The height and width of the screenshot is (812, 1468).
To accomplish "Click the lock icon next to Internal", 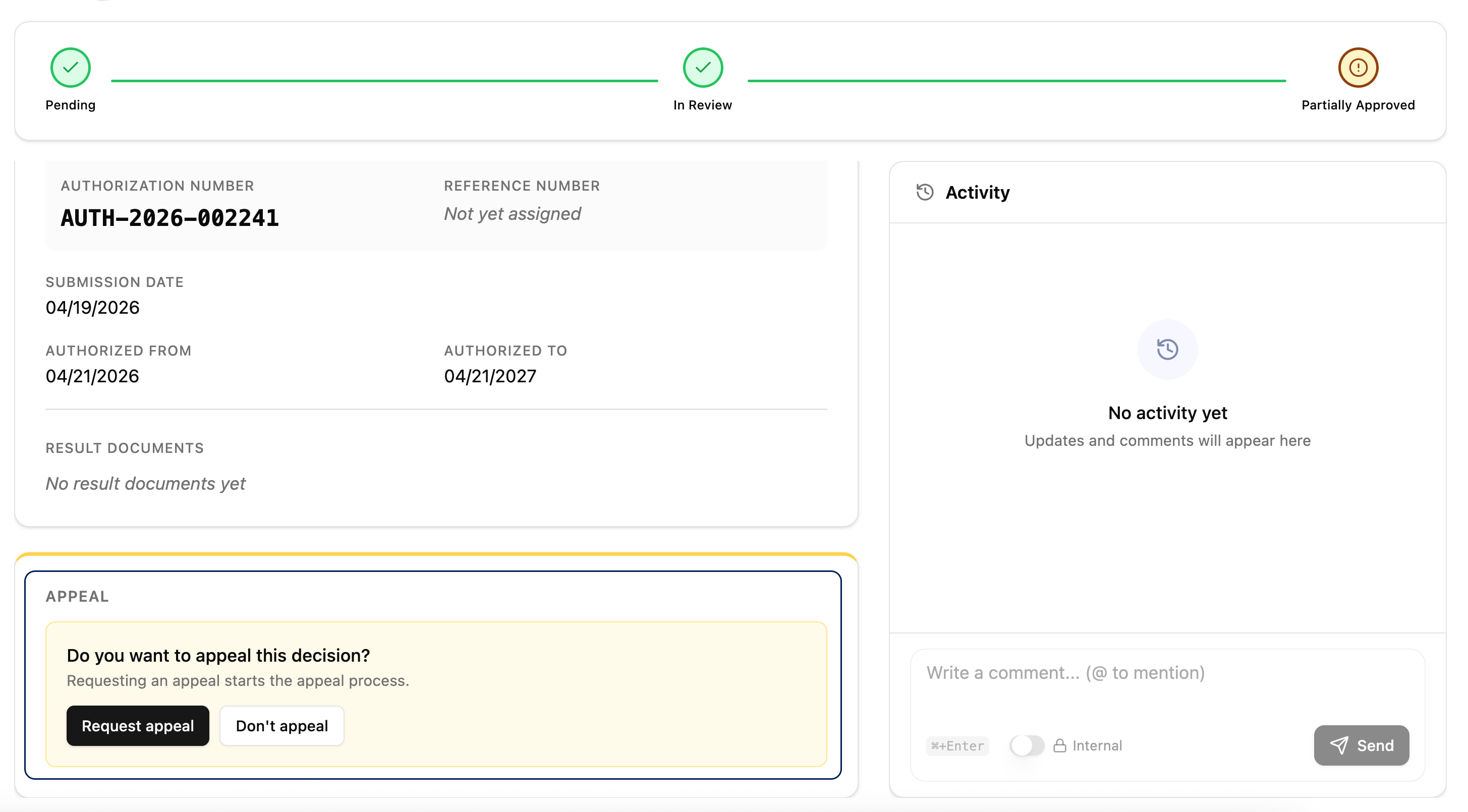I will [x=1059, y=745].
